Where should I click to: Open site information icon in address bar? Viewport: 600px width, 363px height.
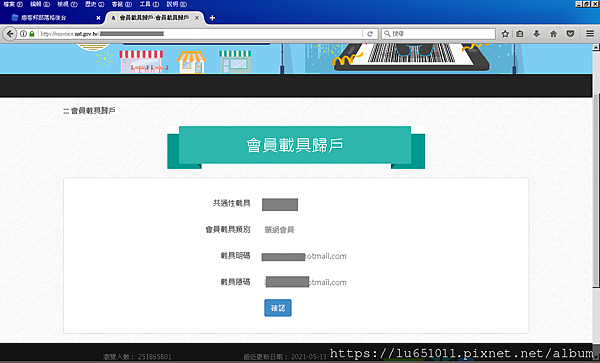23,34
